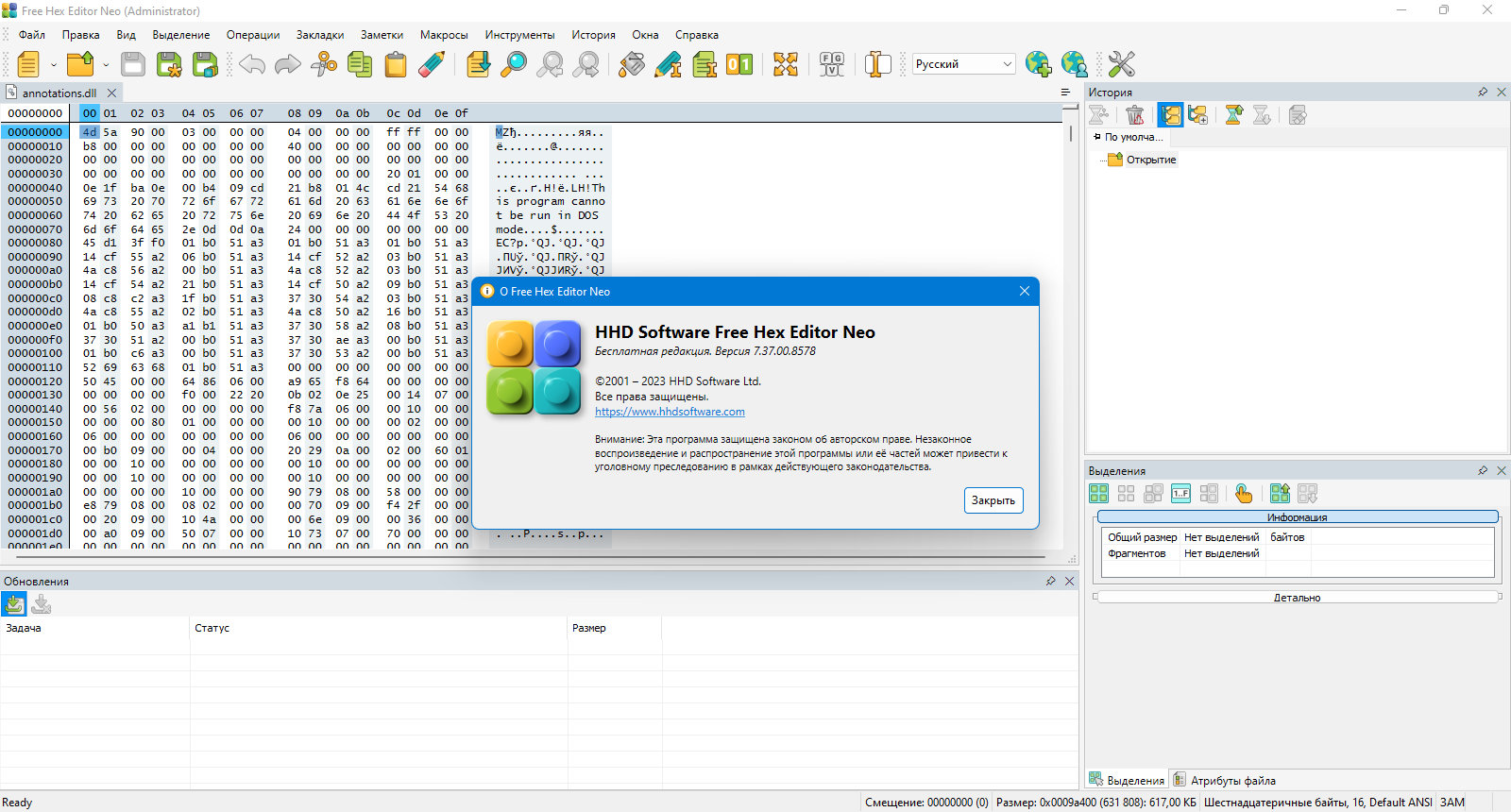Open the Файл menu
Screen dimensions: 1511x812
[32, 35]
